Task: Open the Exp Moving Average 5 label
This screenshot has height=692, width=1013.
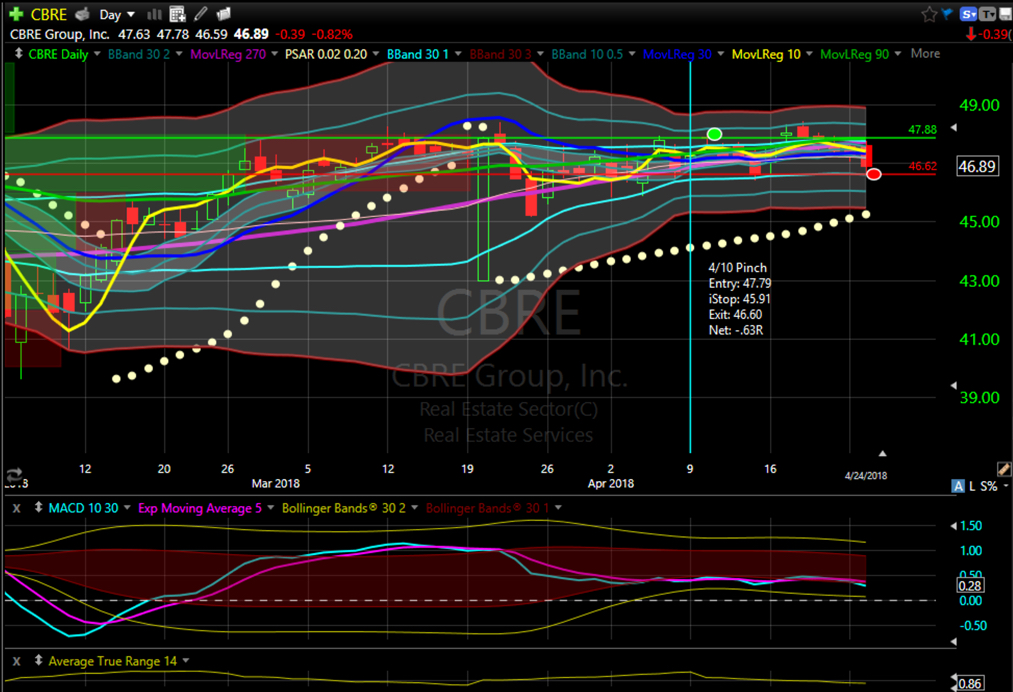Action: click(200, 509)
